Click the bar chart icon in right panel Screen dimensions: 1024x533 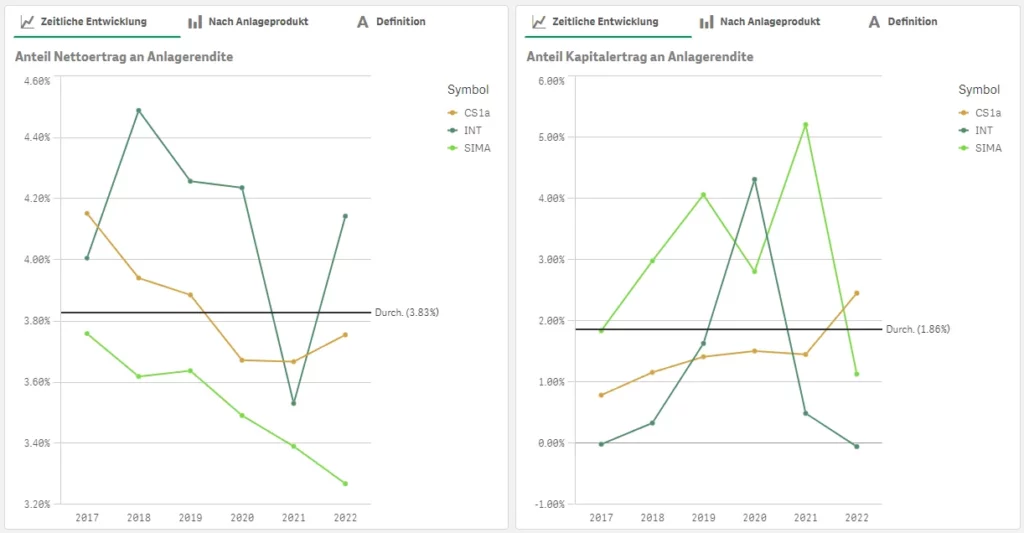[x=707, y=22]
